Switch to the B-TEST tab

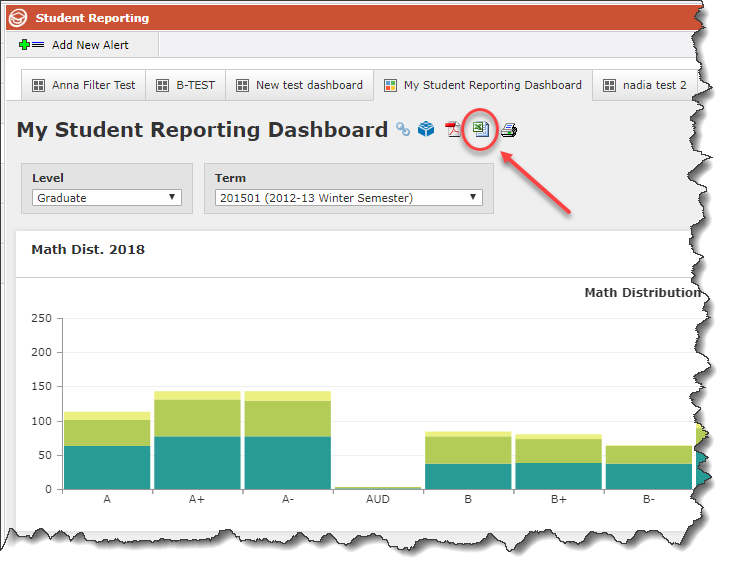tap(185, 85)
